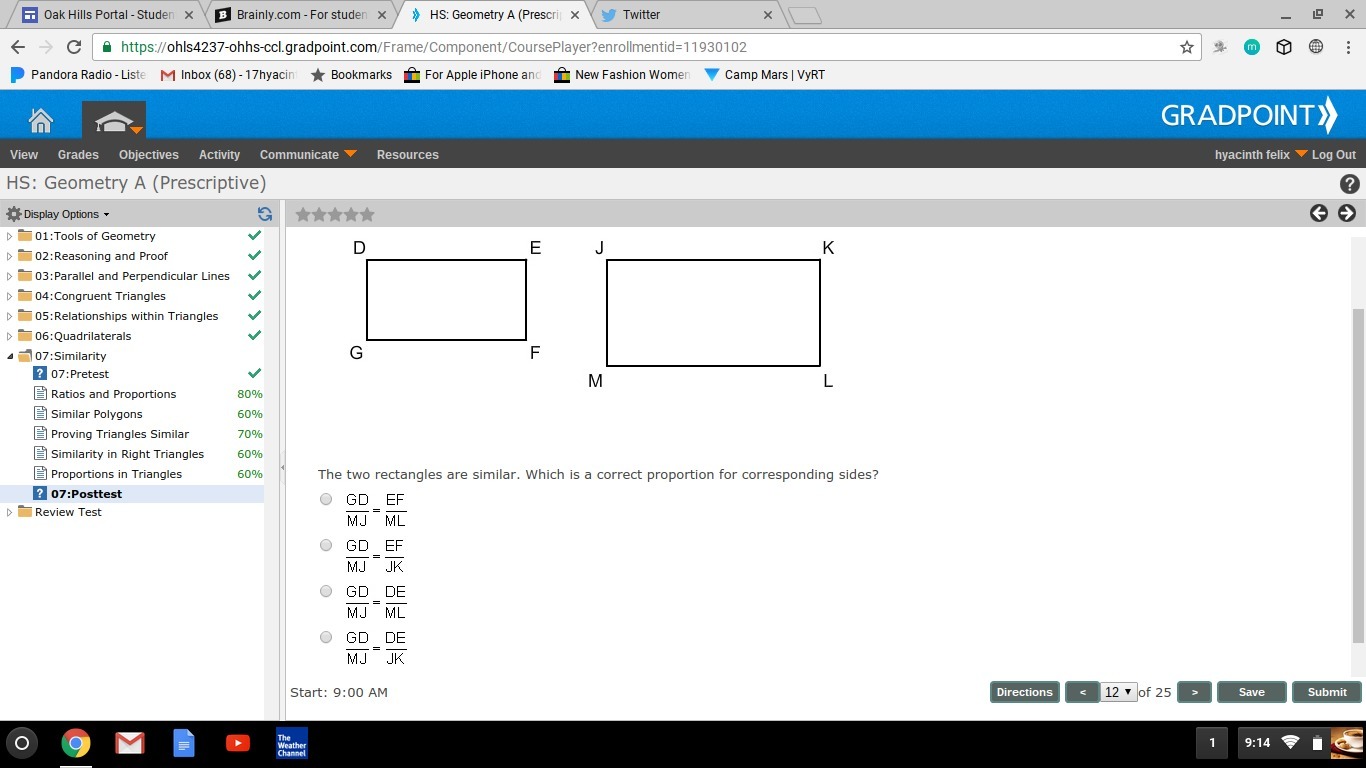The height and width of the screenshot is (768, 1366).
Task: Expand the Review Test folder
Action: pyautogui.click(x=10, y=512)
